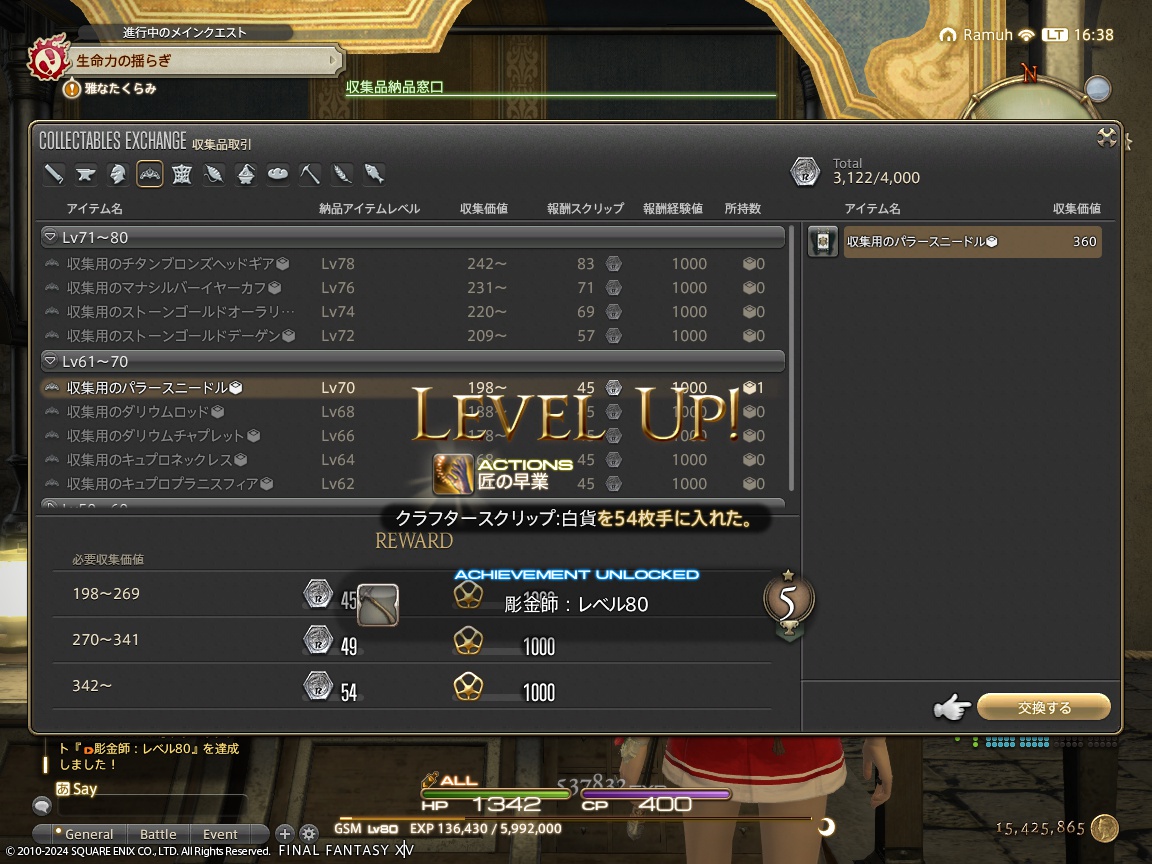Open the Fisher fish collectables category

371,174
